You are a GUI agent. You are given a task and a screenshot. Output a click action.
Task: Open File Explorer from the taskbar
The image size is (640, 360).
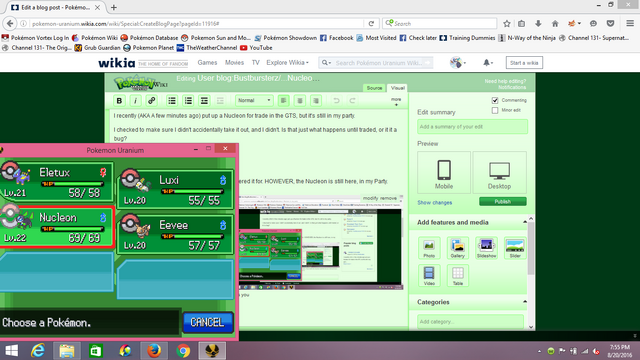tap(67, 351)
